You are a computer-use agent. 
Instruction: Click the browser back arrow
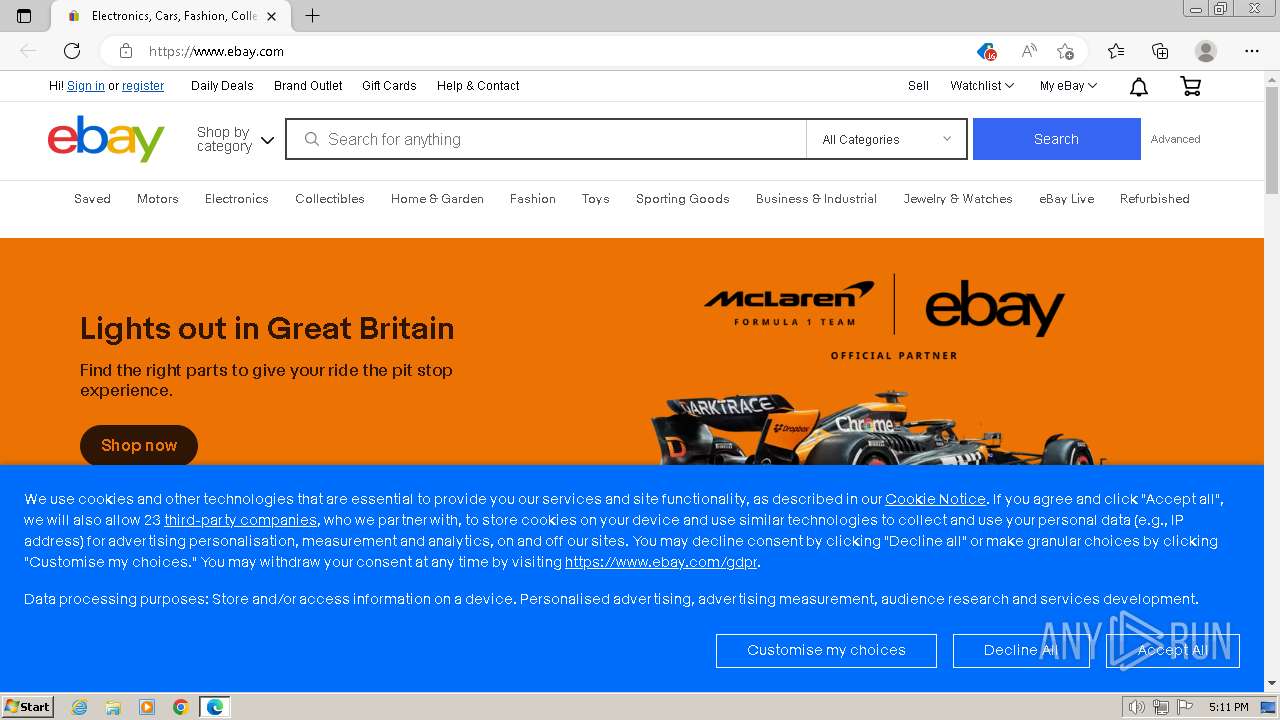tap(28, 51)
